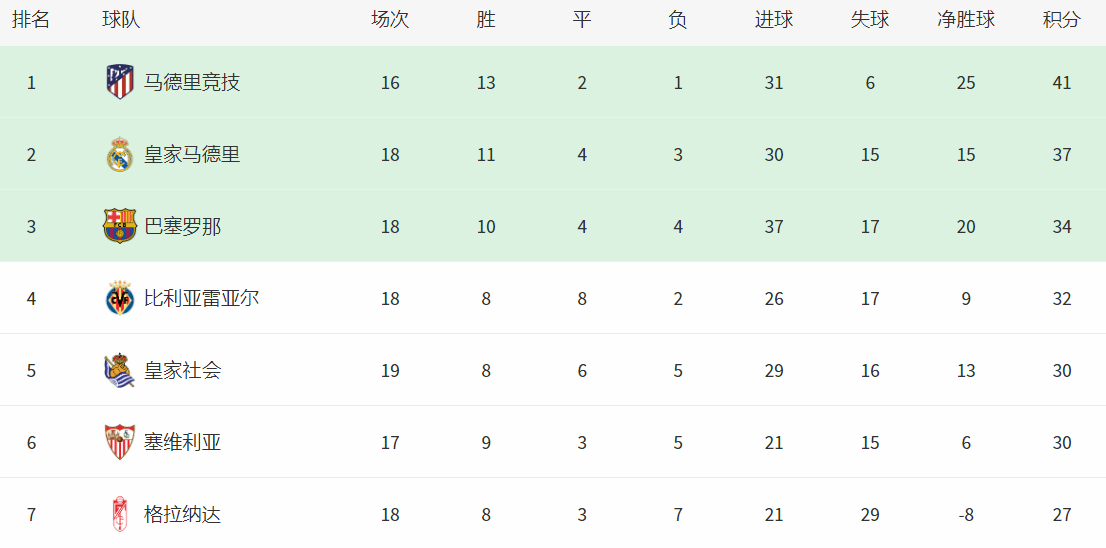This screenshot has height=548, width=1106.
Task: Click Atlético Madrid's 41 points cell
Action: pos(1061,83)
